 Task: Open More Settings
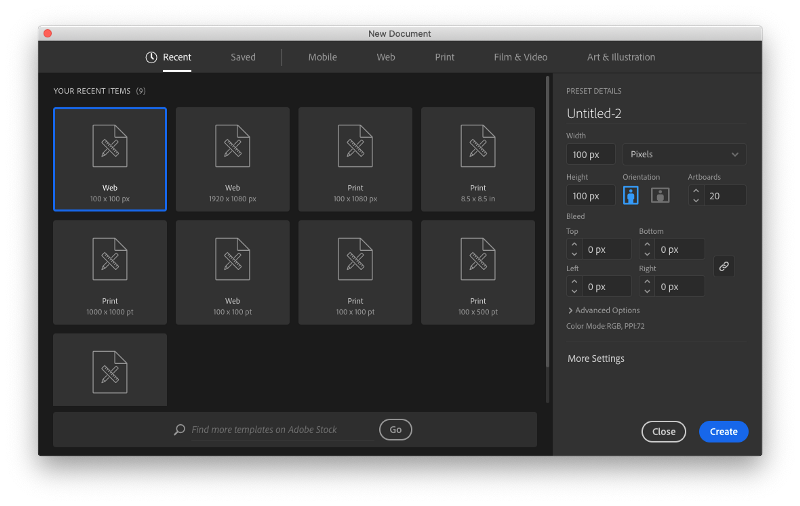tap(596, 359)
